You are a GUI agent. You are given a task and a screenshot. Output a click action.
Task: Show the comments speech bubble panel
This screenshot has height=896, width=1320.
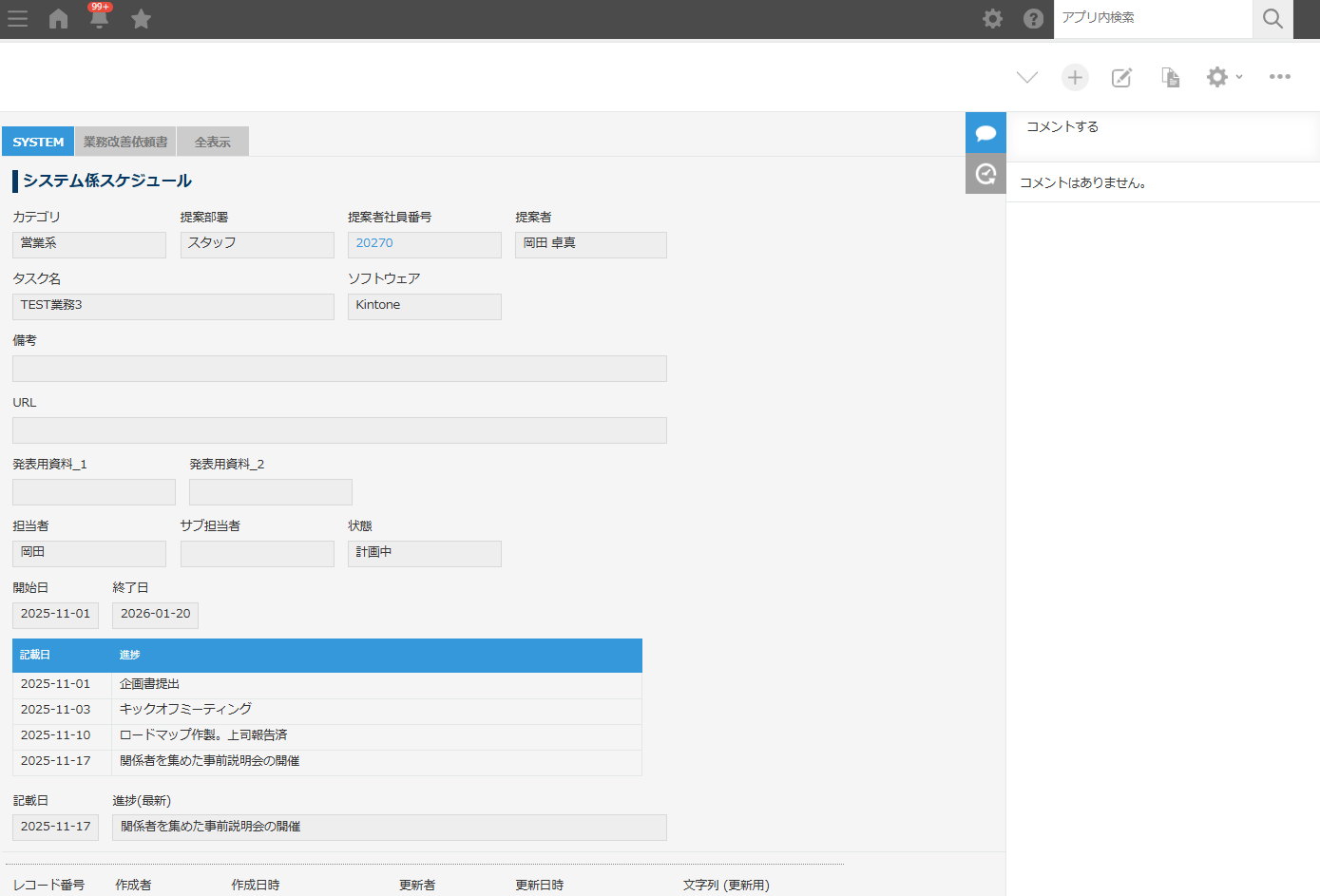tap(985, 133)
